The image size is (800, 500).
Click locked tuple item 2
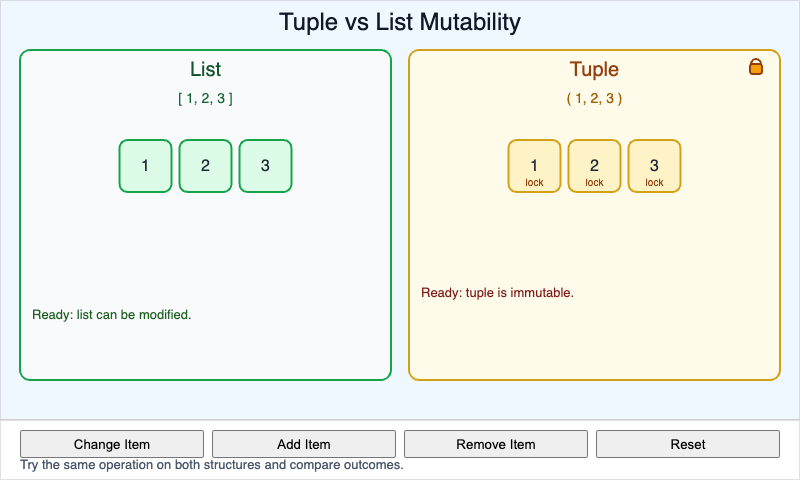pos(594,166)
